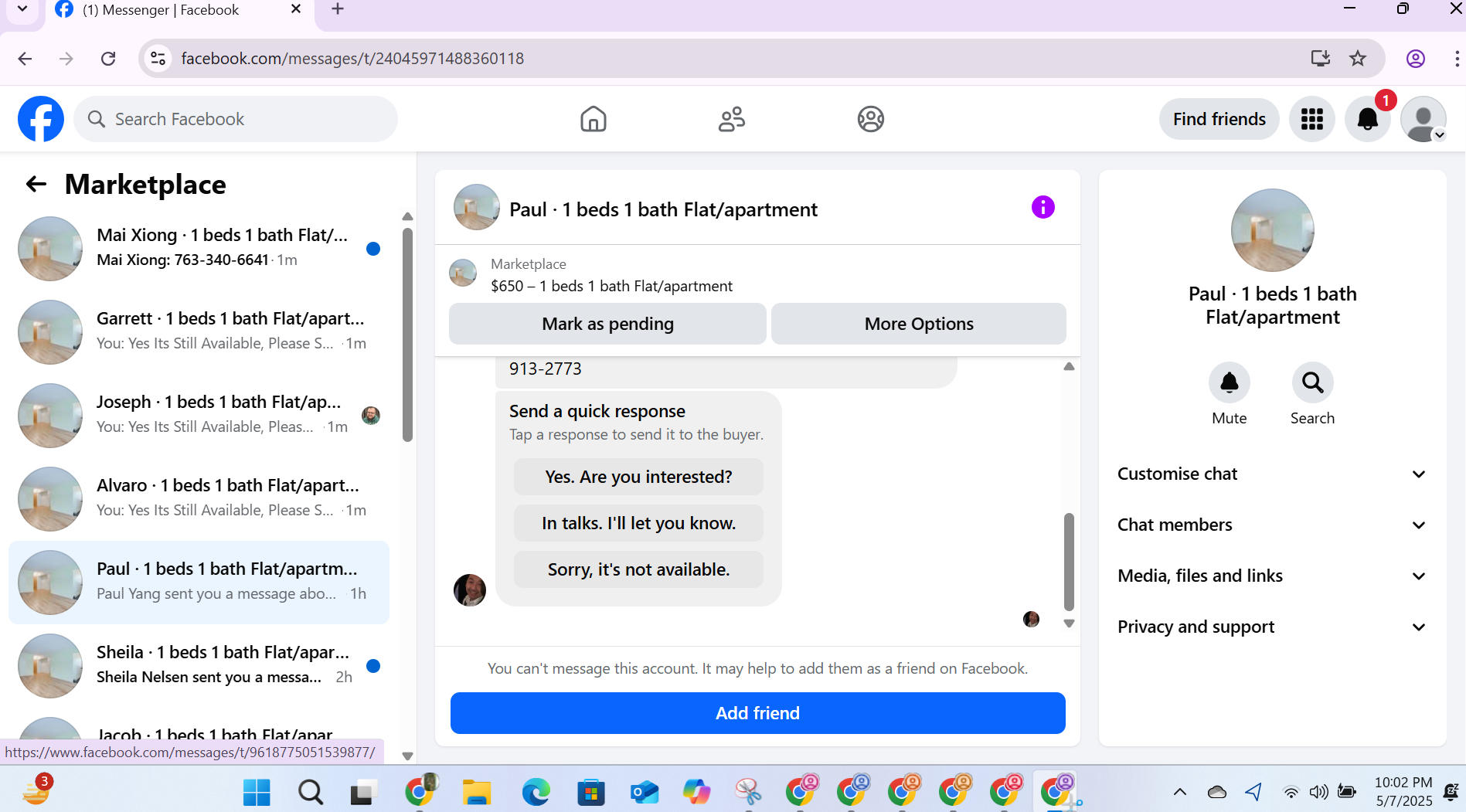Open File Explorer from taskbar

pos(477,792)
